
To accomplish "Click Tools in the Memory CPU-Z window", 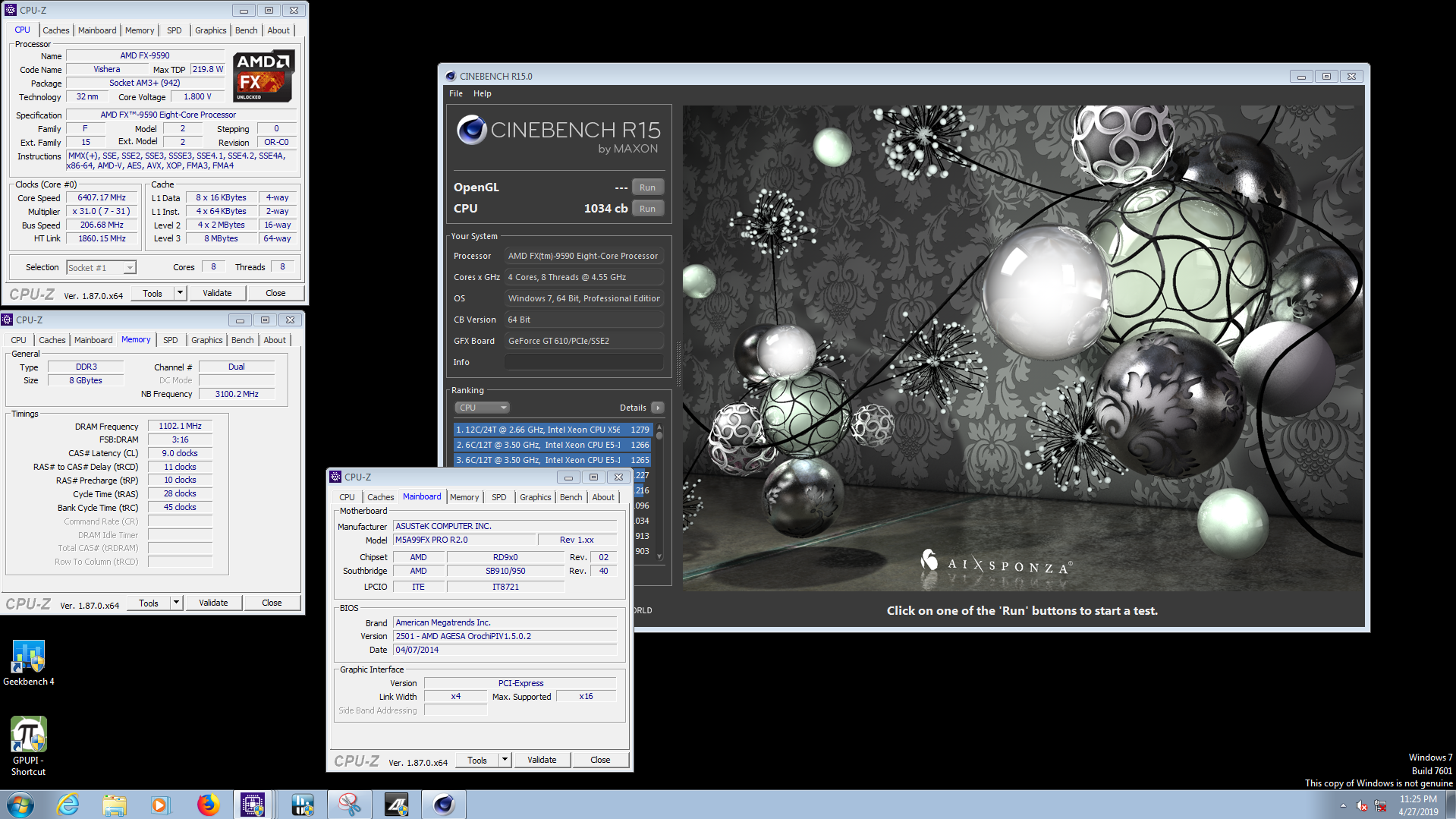I will [149, 603].
